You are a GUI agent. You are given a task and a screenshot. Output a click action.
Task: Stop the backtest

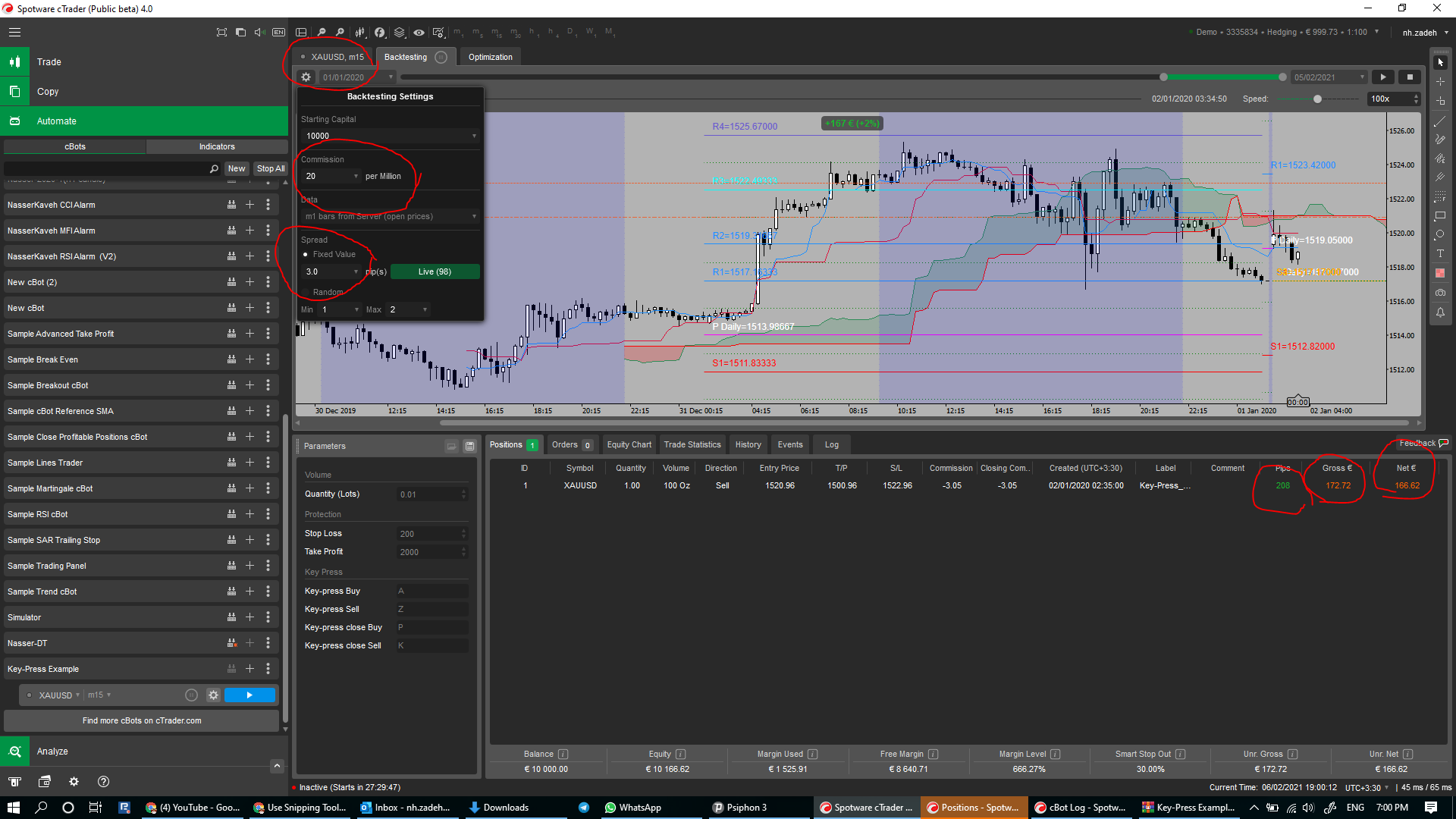(1410, 77)
